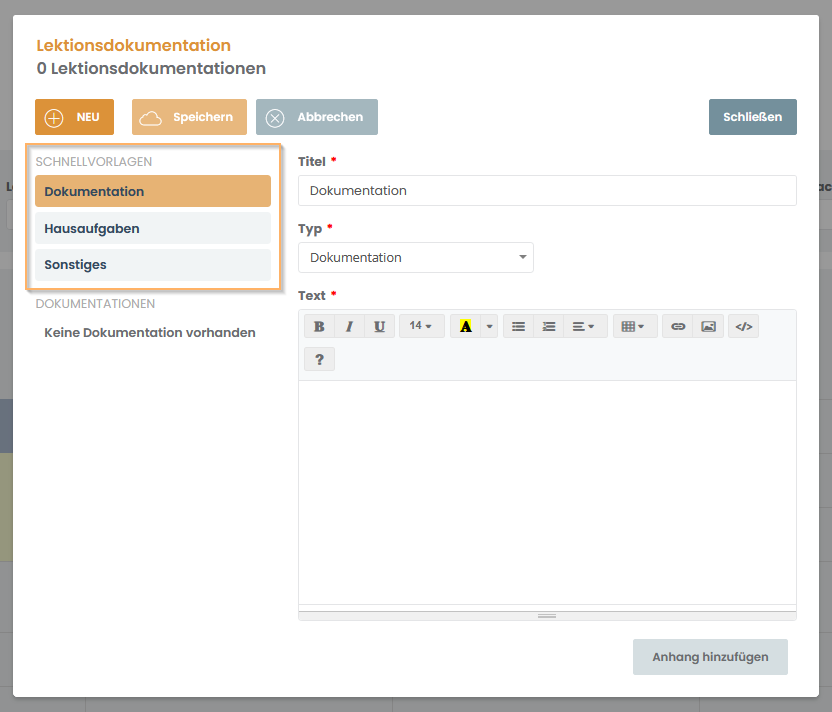
Task: Open the insert table dropdown
Action: click(x=635, y=326)
